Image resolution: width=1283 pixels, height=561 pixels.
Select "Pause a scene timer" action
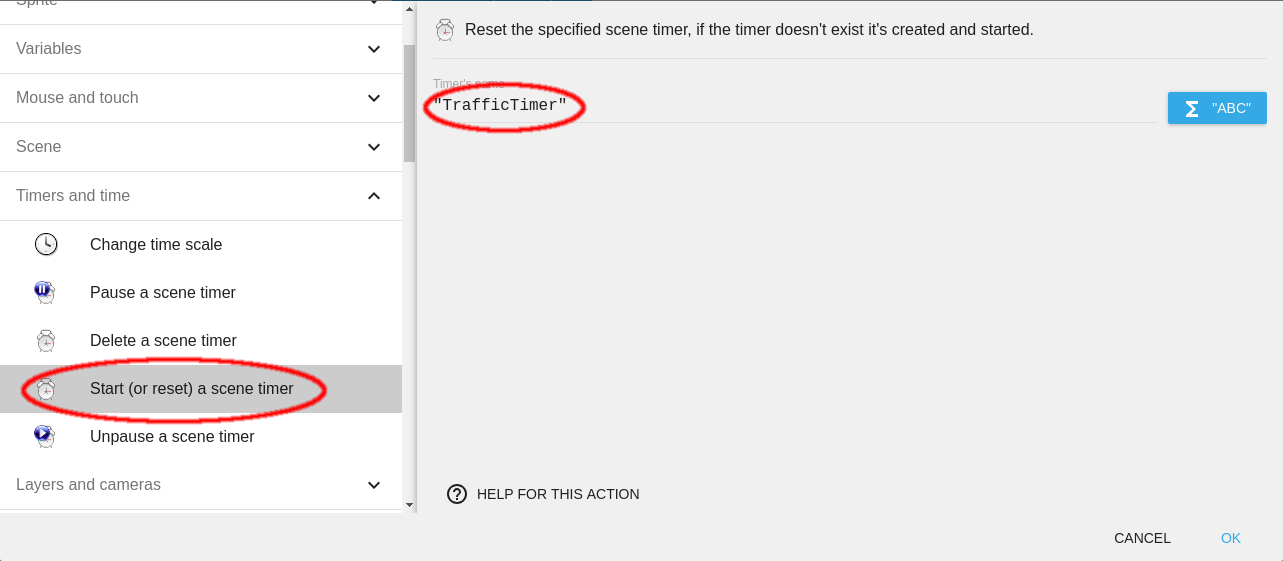click(x=163, y=293)
